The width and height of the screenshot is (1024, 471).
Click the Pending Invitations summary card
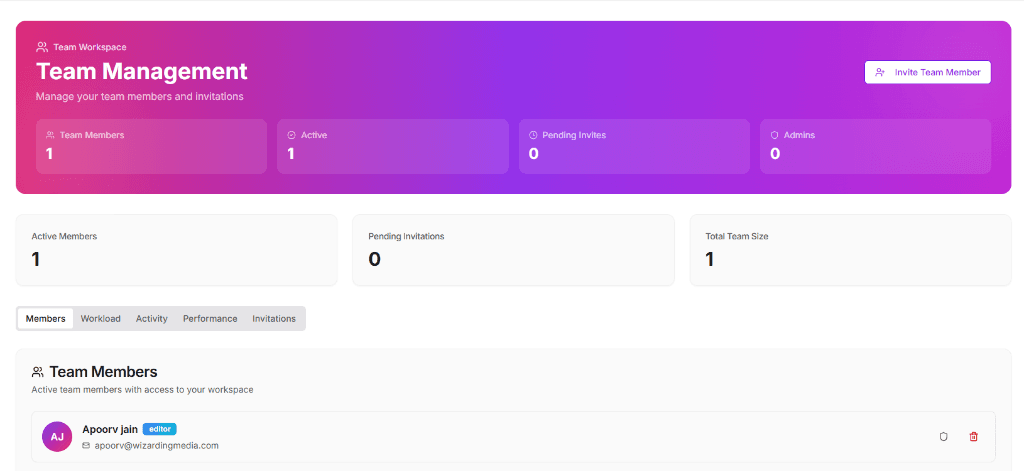513,250
